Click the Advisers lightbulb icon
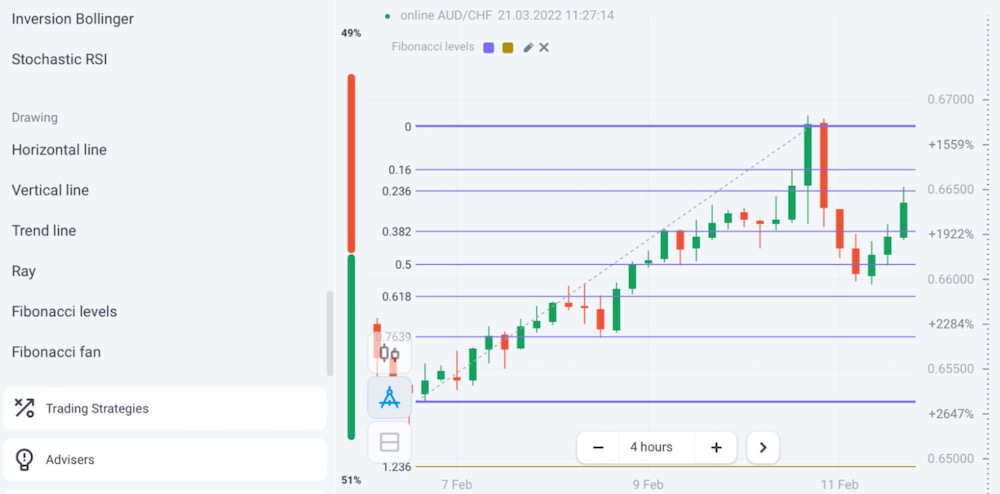Image resolution: width=1000 pixels, height=494 pixels. (x=24, y=460)
